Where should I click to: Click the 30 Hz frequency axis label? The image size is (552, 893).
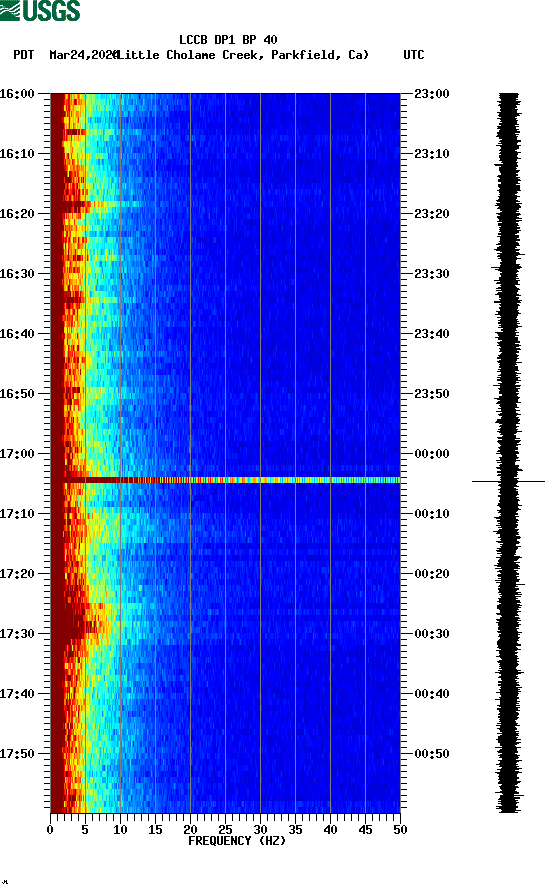(260, 830)
